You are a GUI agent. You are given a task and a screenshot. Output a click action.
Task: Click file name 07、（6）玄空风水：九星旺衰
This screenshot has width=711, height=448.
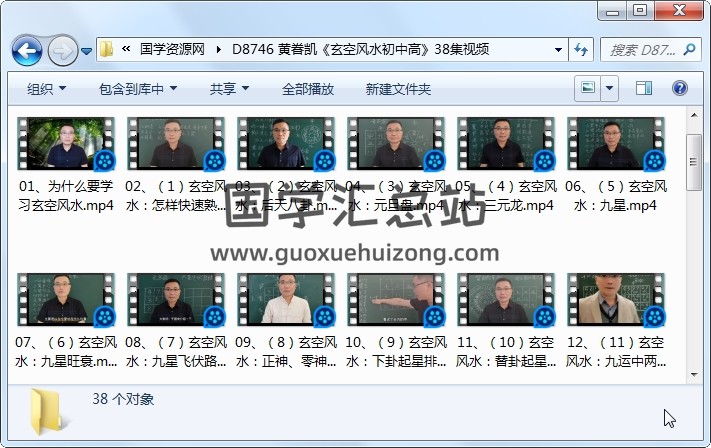click(x=66, y=352)
